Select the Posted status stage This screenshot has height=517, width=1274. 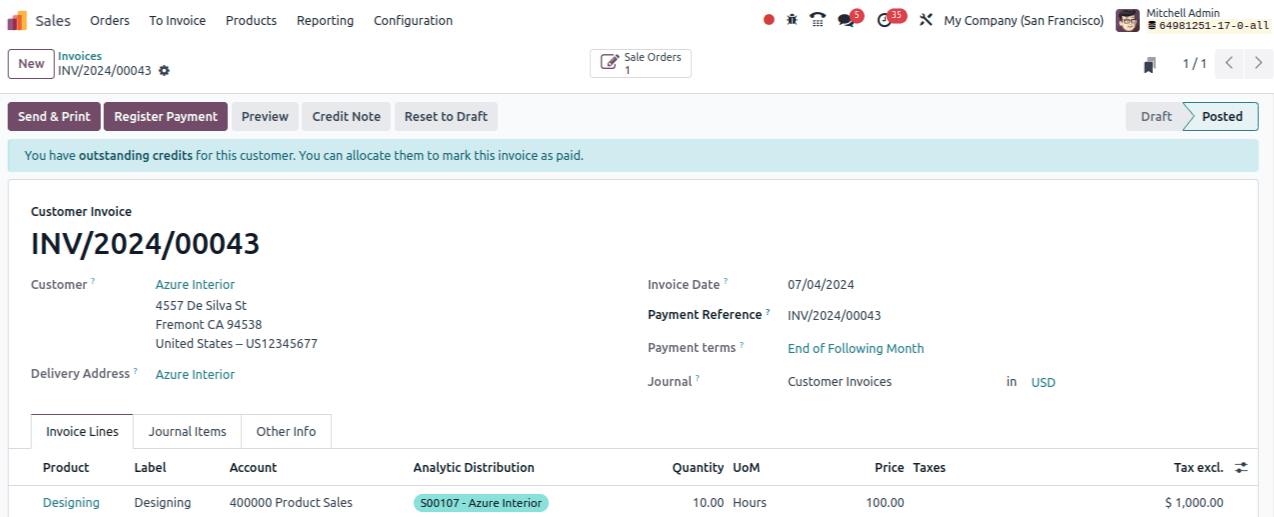click(x=1222, y=117)
